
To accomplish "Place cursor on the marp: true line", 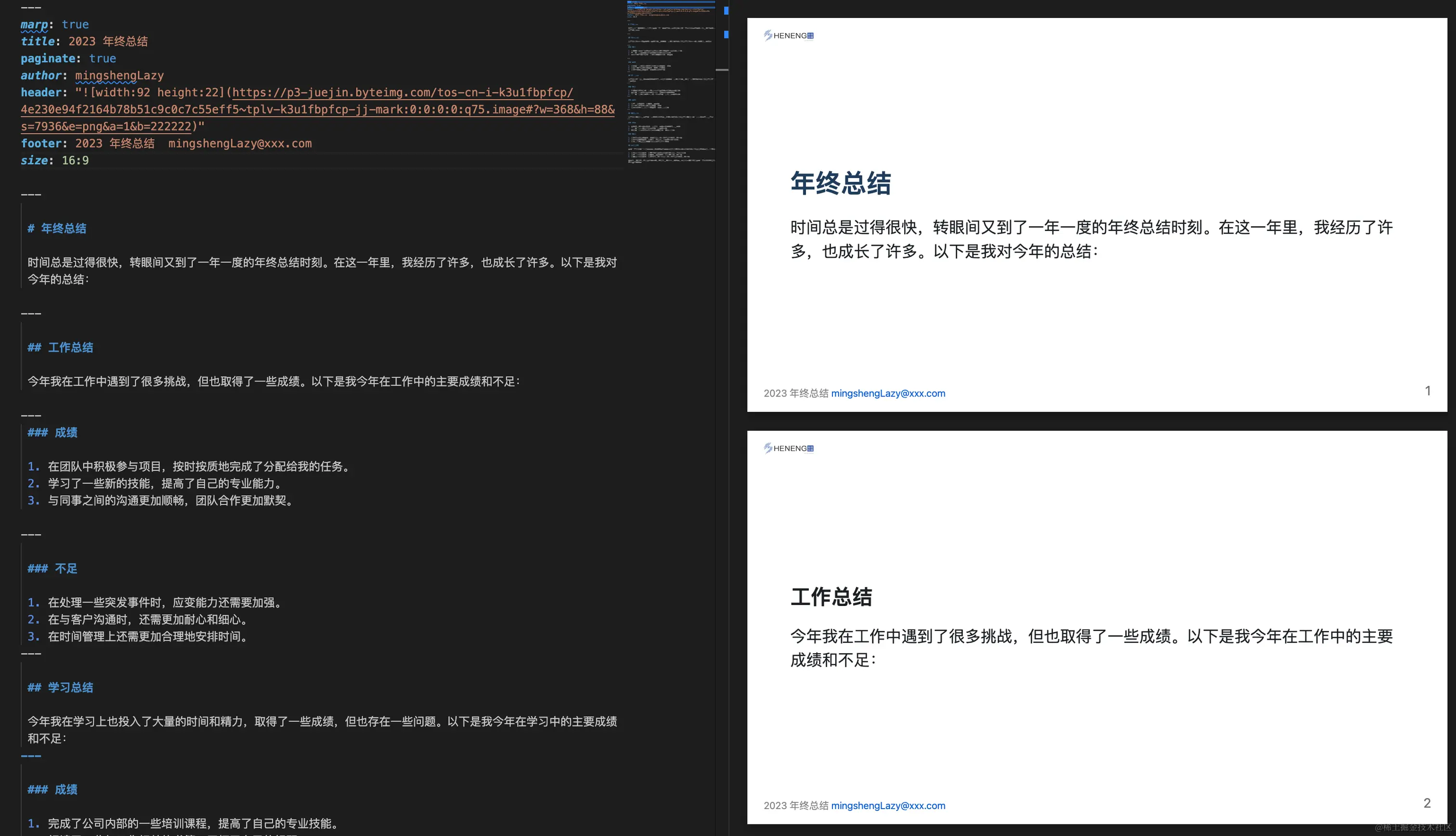I will pyautogui.click(x=54, y=25).
